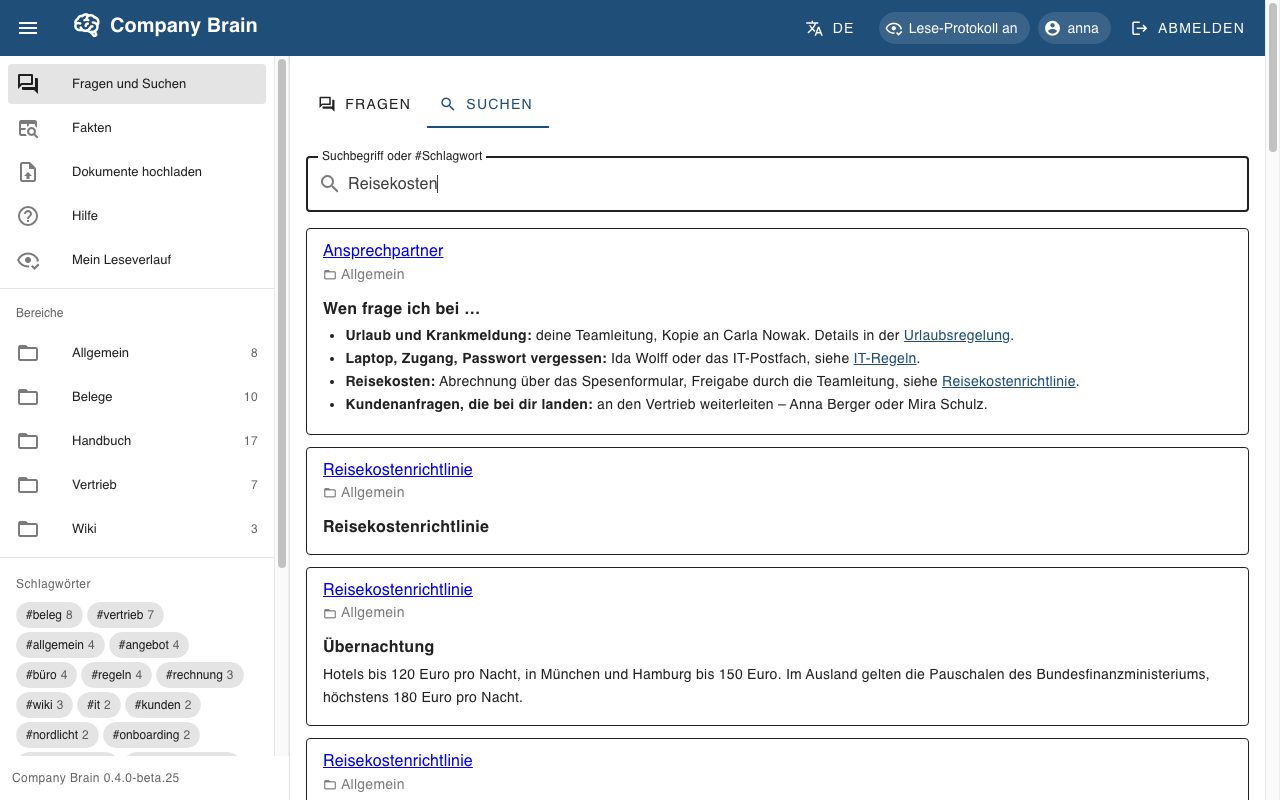Follow the Urlaubsregelung link

coord(957,335)
